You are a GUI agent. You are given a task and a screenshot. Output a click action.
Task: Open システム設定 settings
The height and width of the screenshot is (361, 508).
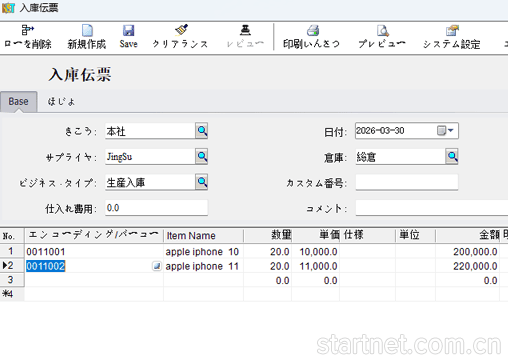(x=452, y=37)
